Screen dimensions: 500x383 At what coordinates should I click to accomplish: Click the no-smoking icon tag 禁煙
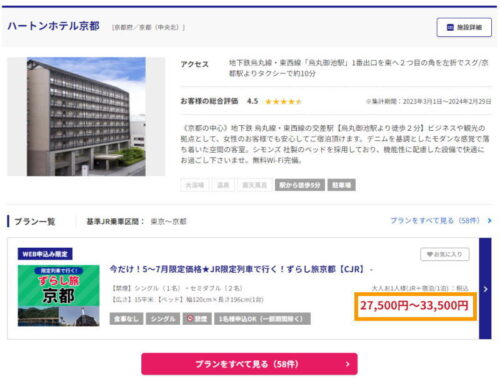[x=197, y=319]
